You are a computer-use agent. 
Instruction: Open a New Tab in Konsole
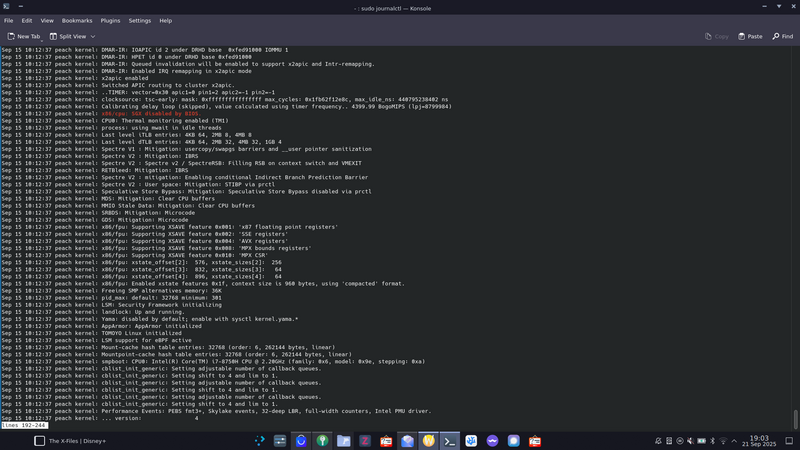[23, 36]
